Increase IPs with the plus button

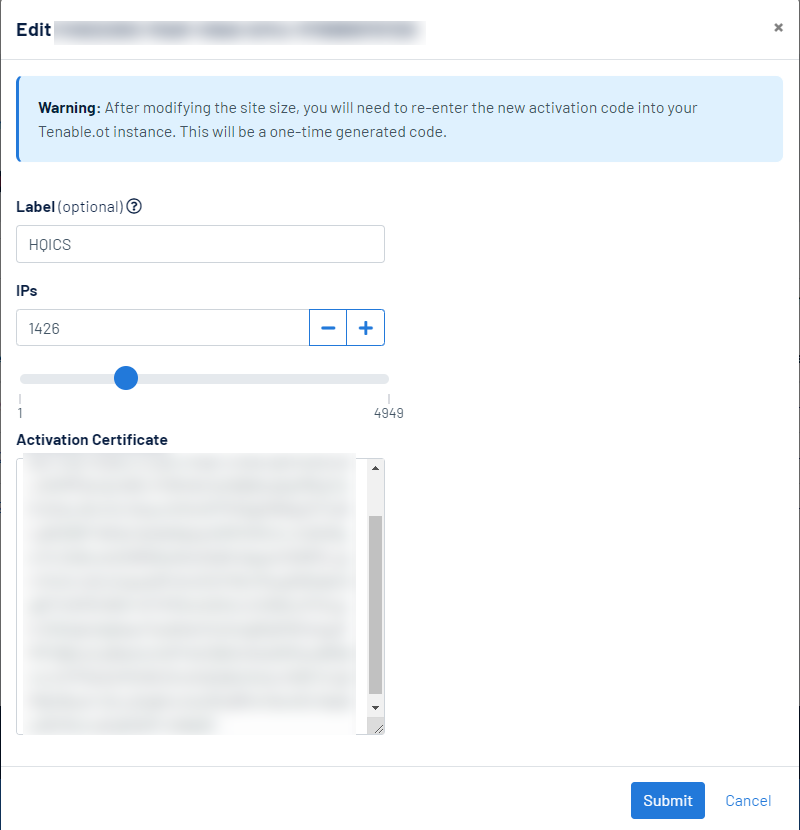click(x=366, y=328)
